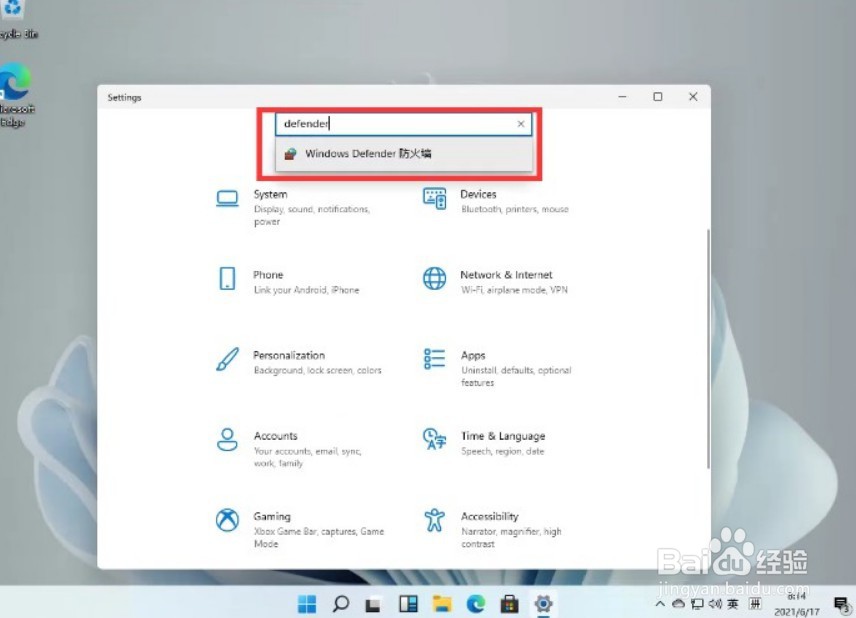The height and width of the screenshot is (618, 856).
Task: Select the Recycle Bin desktop icon
Action: 17,20
